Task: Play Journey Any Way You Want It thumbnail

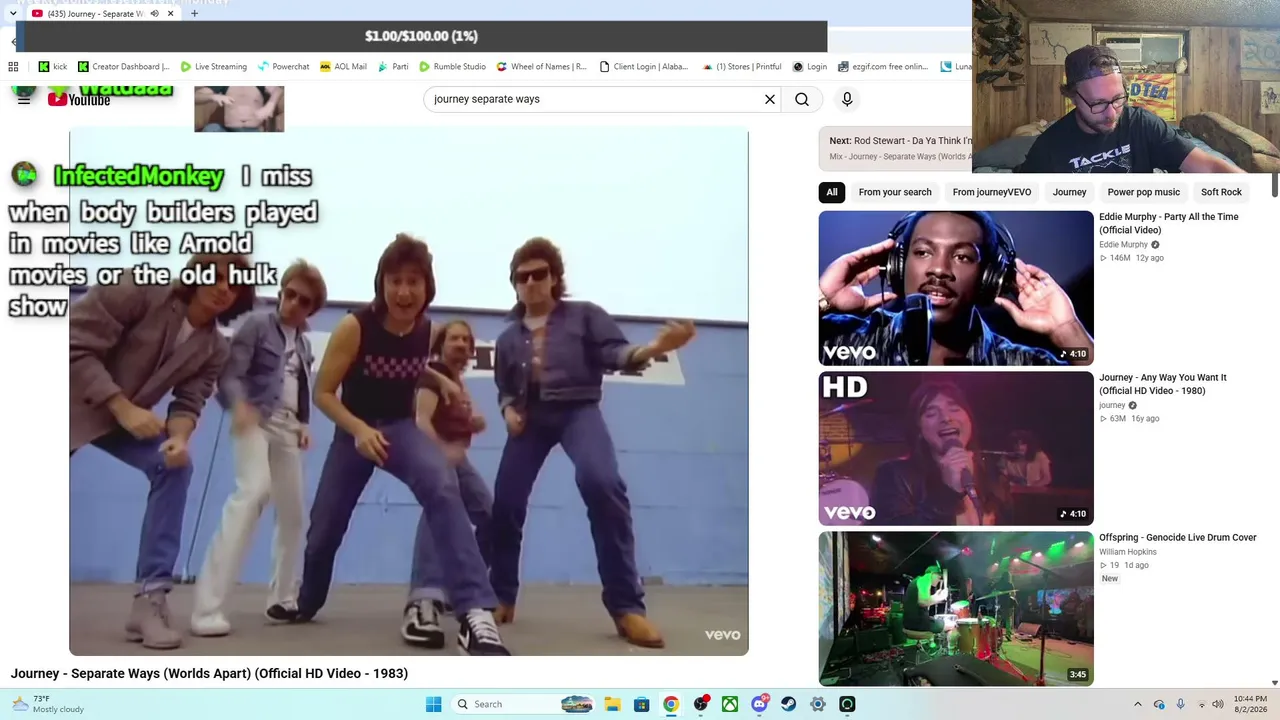Action: click(956, 448)
